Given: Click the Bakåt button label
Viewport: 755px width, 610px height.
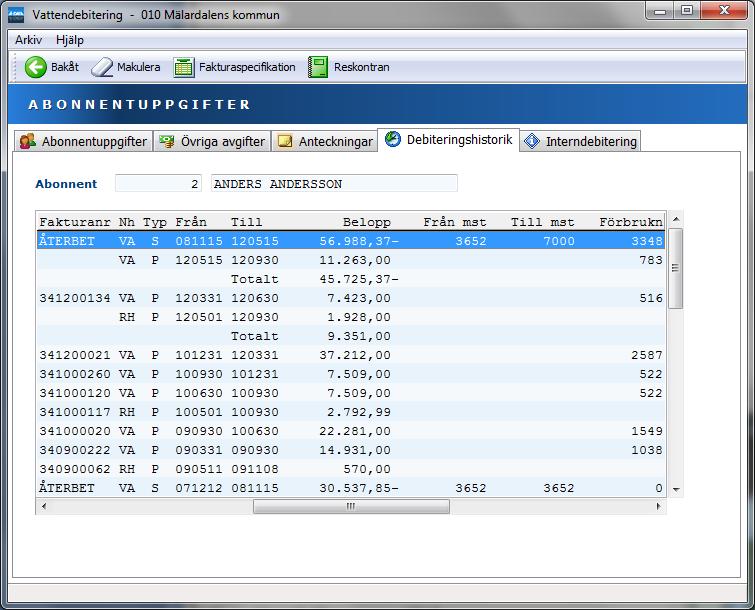Looking at the screenshot, I should 65,67.
